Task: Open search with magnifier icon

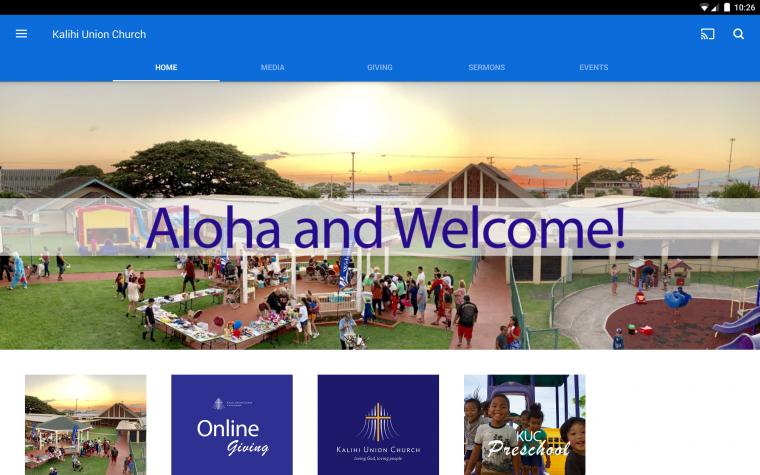Action: click(738, 34)
